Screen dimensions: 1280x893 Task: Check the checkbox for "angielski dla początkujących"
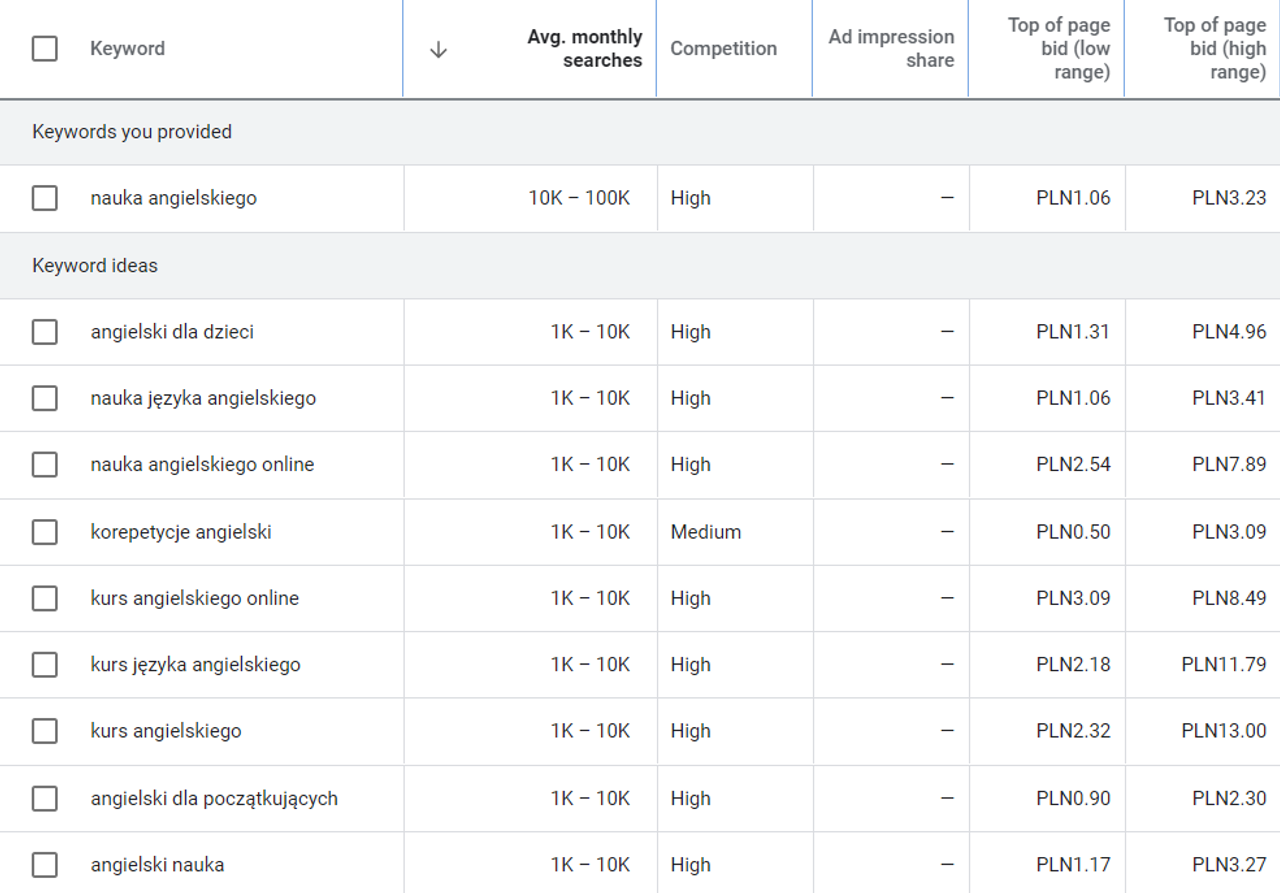coord(44,798)
